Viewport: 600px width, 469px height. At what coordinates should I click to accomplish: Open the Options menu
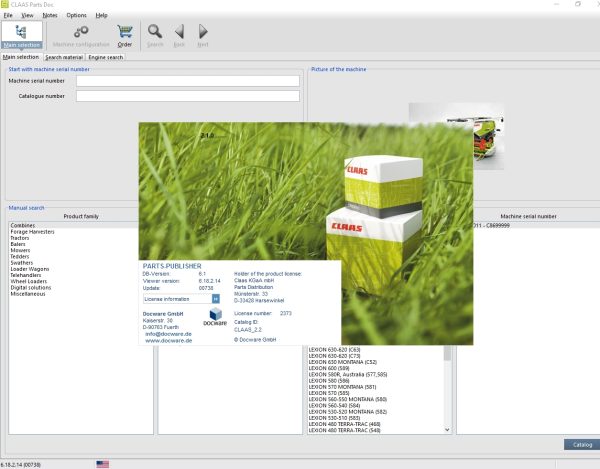tap(76, 16)
